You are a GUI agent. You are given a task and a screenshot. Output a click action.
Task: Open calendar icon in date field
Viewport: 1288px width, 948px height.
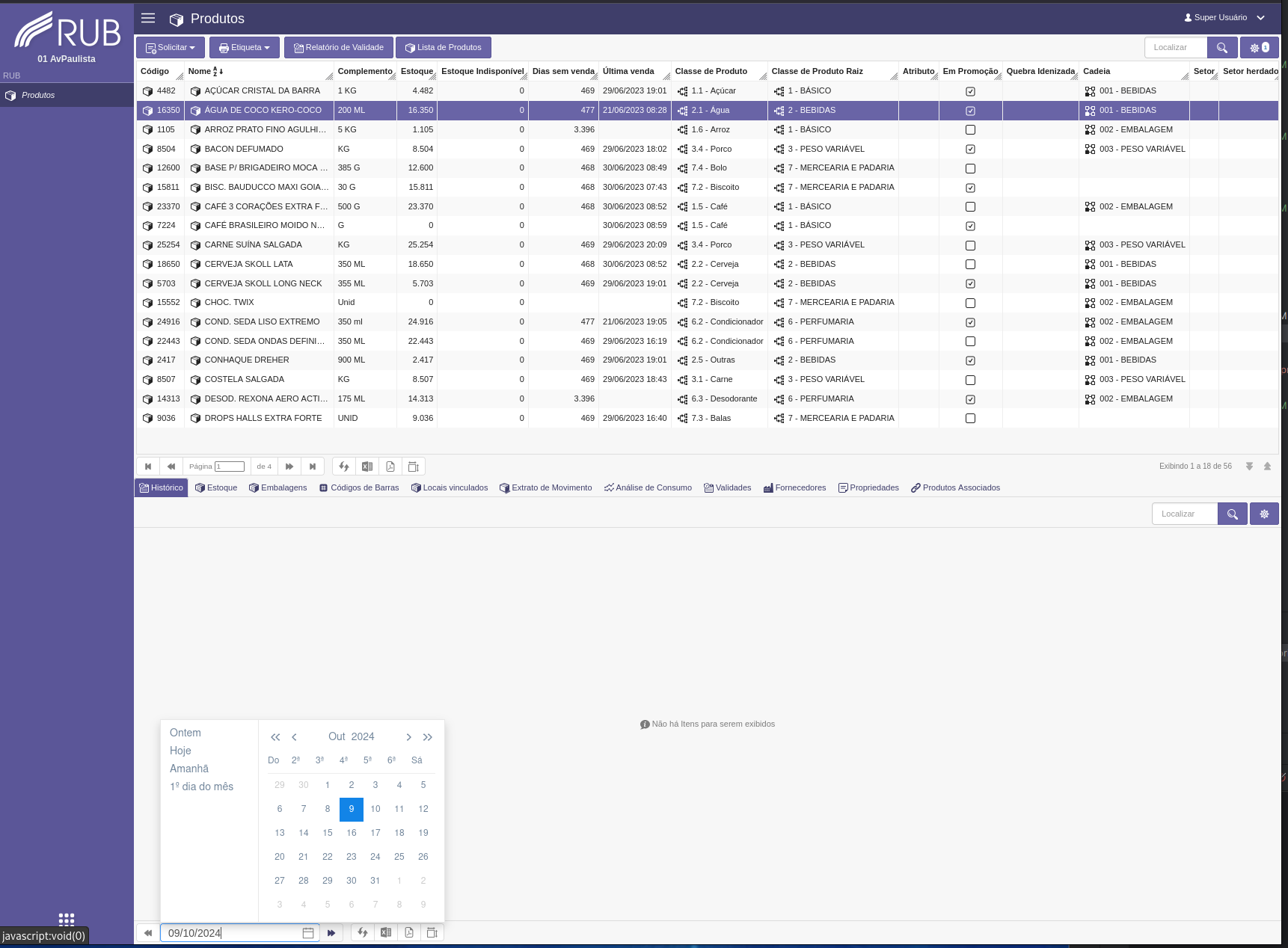click(x=308, y=933)
